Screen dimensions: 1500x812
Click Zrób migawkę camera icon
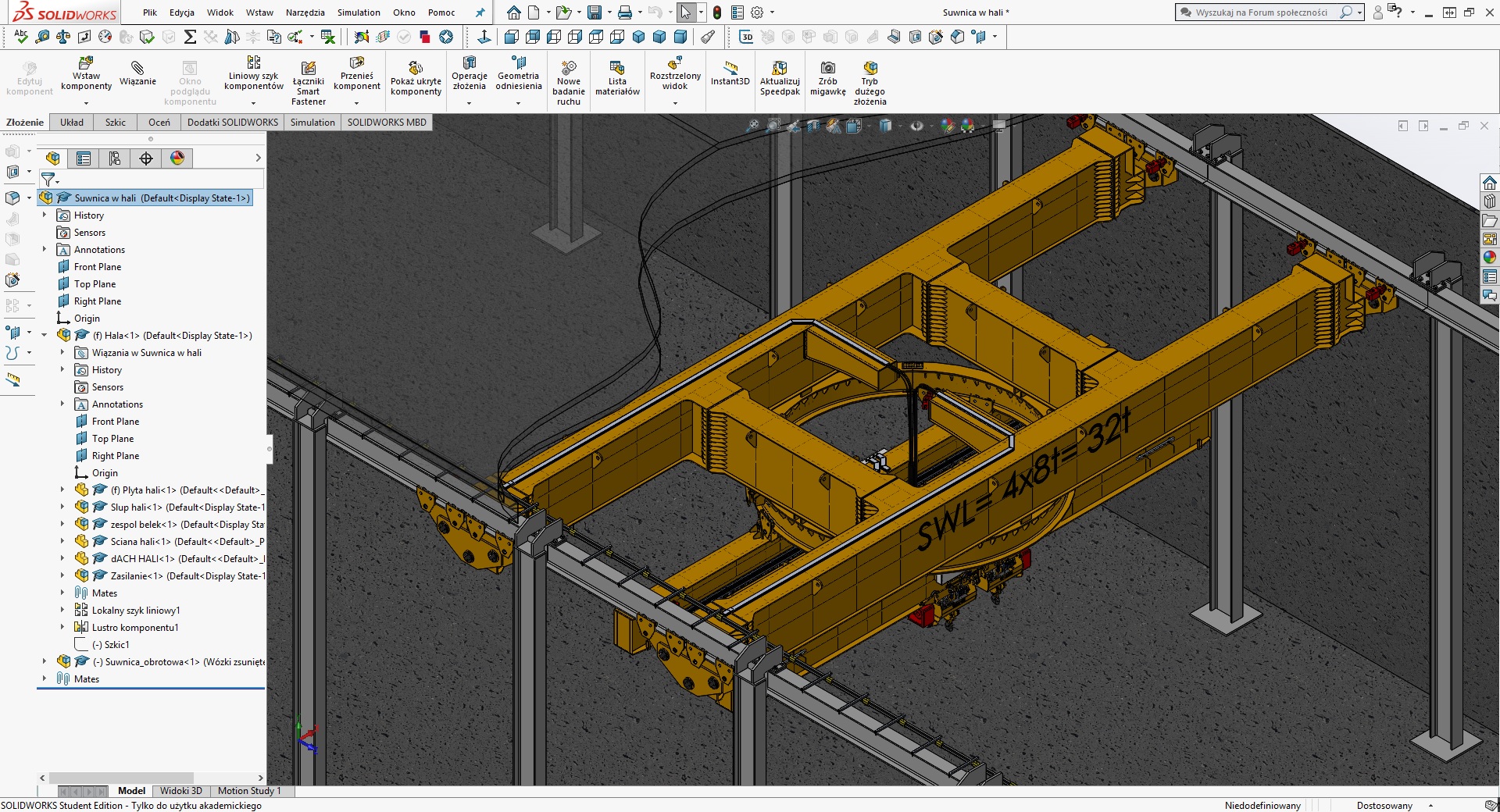coord(828,79)
